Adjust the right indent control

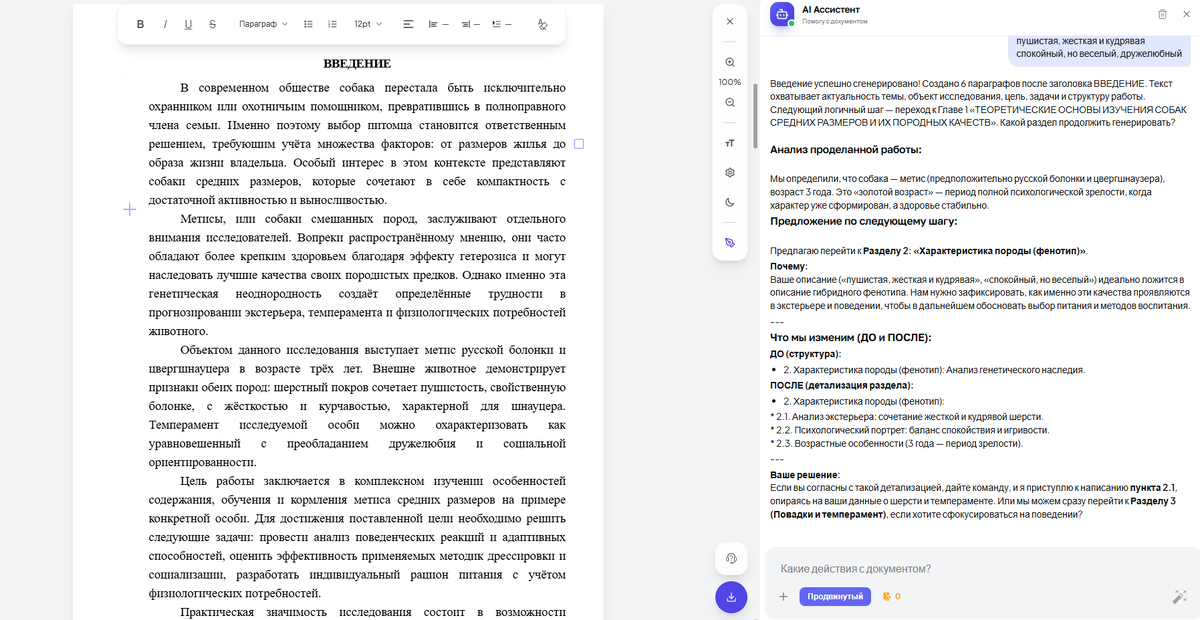[470, 24]
